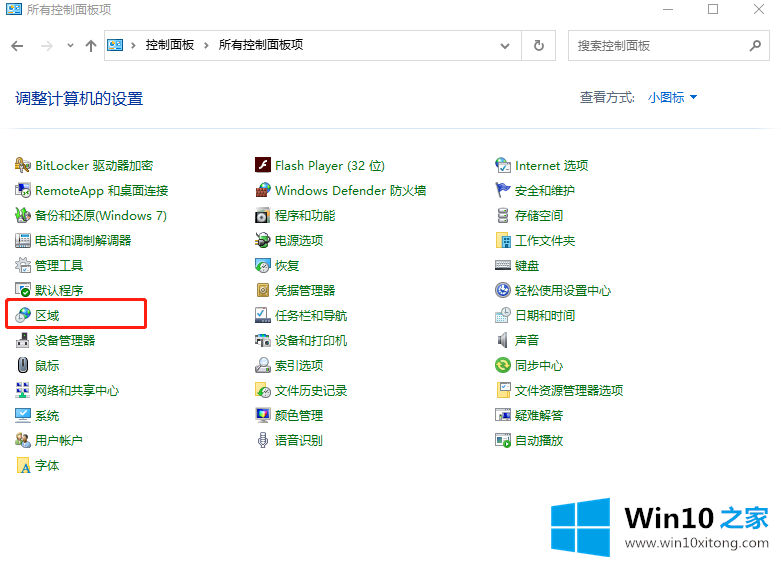The image size is (781, 569).
Task: Click the 电源选项 icon
Action: 263,241
